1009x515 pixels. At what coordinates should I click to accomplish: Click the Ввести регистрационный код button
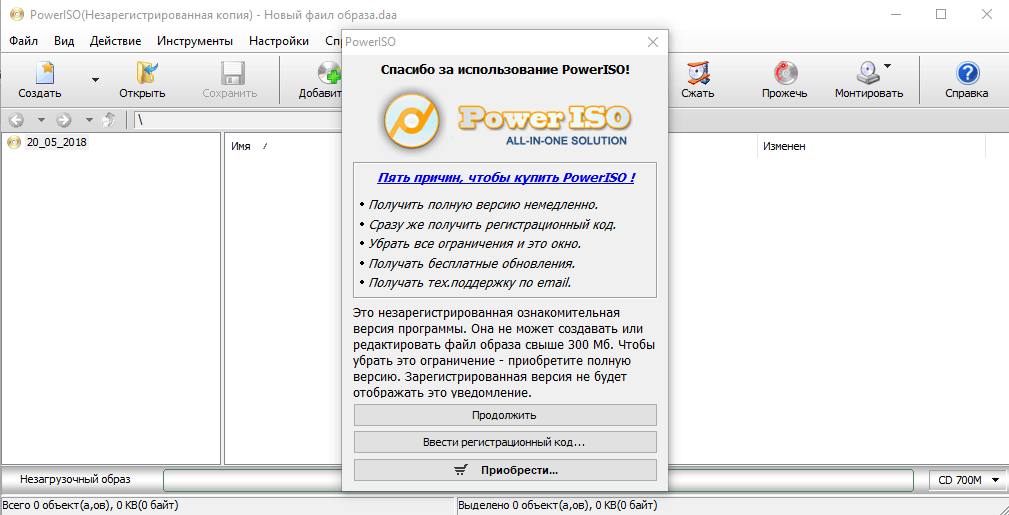(505, 443)
